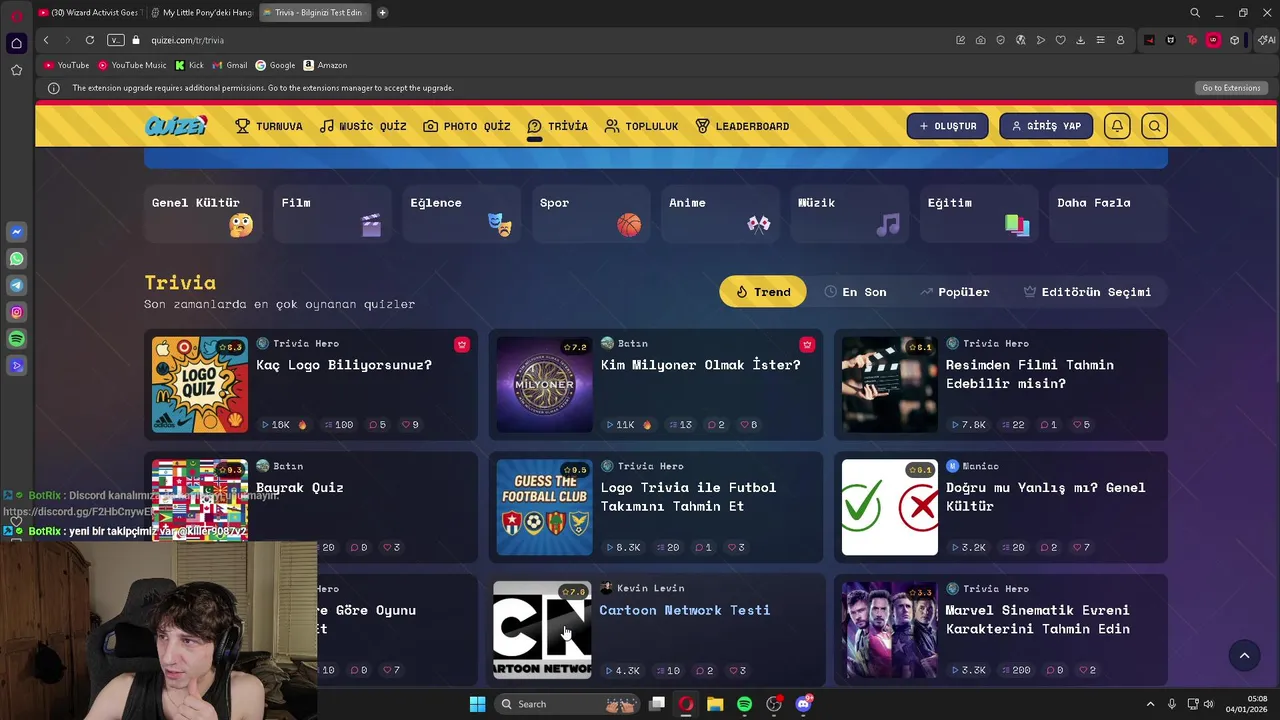Click the snapshot camera icon in address bar
The height and width of the screenshot is (720, 1280).
coord(980,40)
